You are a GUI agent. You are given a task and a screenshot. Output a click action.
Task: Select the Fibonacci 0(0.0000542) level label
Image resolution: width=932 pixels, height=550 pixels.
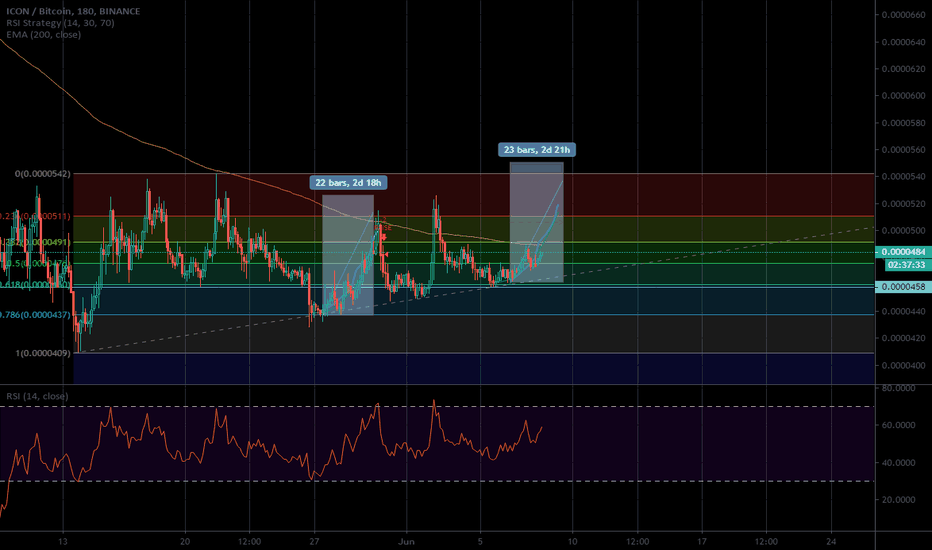(x=43, y=174)
